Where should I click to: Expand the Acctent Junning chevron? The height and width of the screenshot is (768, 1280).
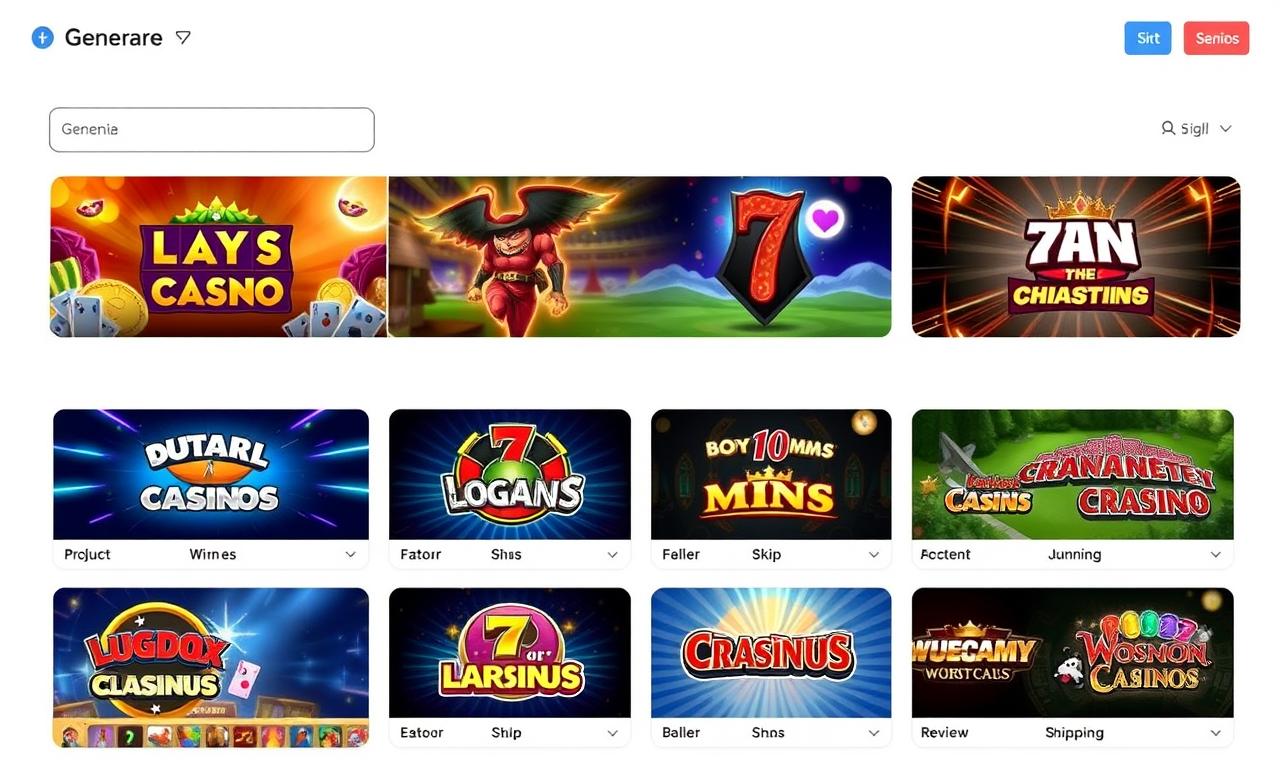pos(1215,554)
